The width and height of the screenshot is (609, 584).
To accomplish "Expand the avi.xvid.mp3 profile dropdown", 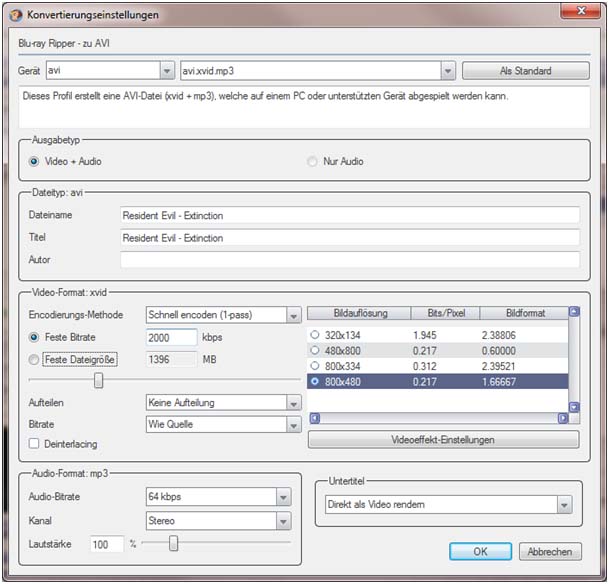I will 447,71.
